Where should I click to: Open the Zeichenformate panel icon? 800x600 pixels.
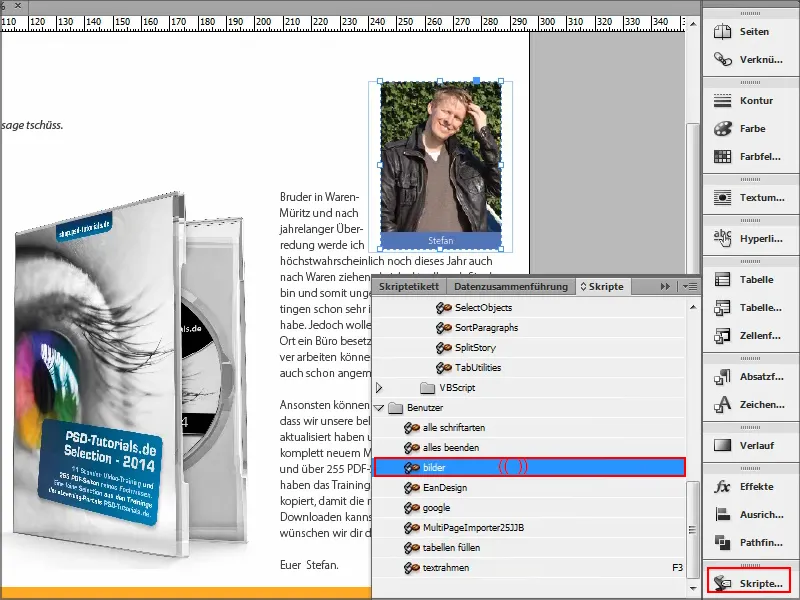pyautogui.click(x=722, y=405)
